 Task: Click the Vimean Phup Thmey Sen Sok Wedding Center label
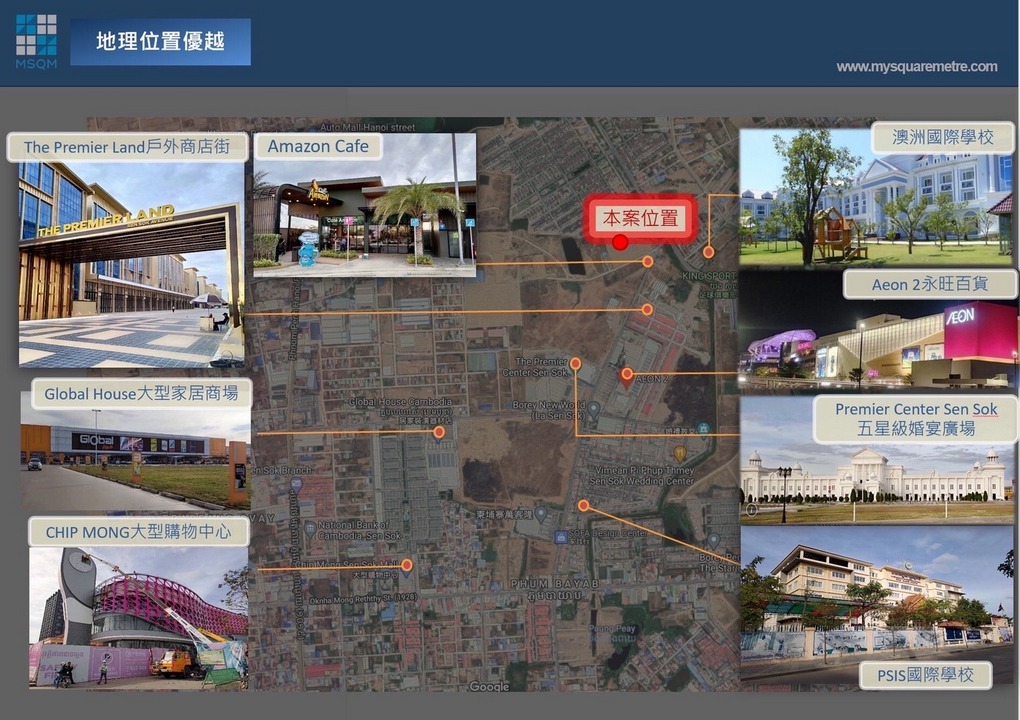[641, 475]
